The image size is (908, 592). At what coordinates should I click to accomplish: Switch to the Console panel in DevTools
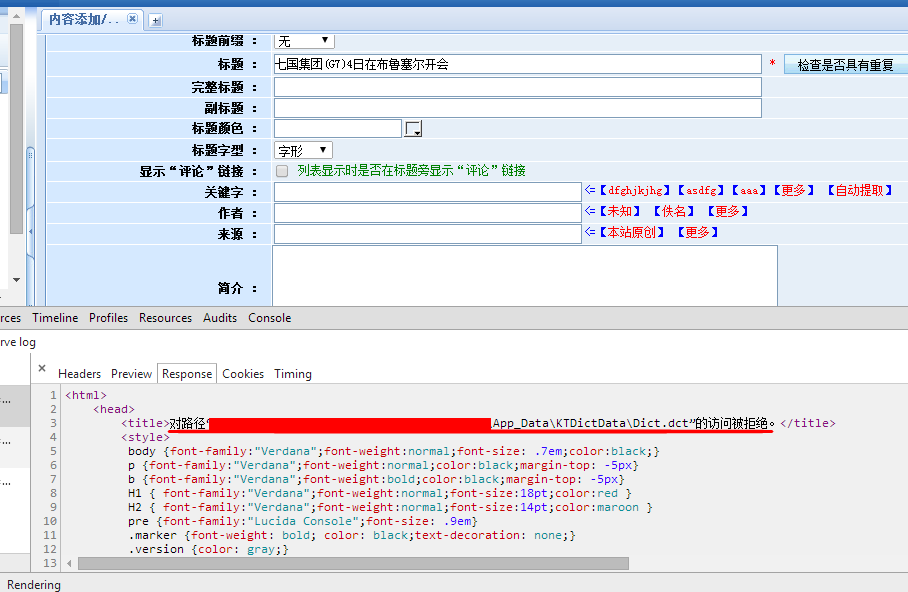click(x=269, y=318)
